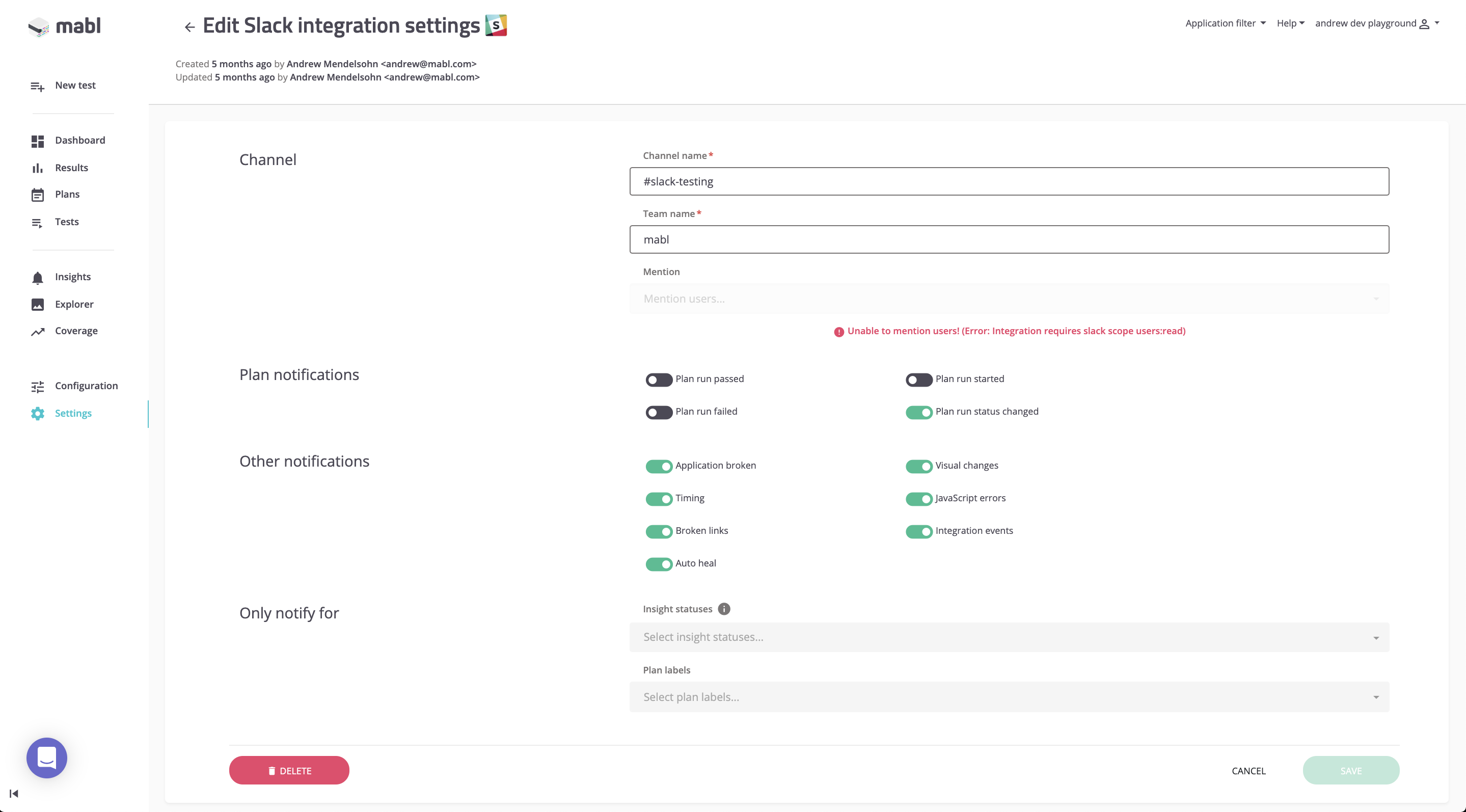Collapse sidebar using bottom-left arrow icon
The height and width of the screenshot is (812, 1466).
pos(14,793)
